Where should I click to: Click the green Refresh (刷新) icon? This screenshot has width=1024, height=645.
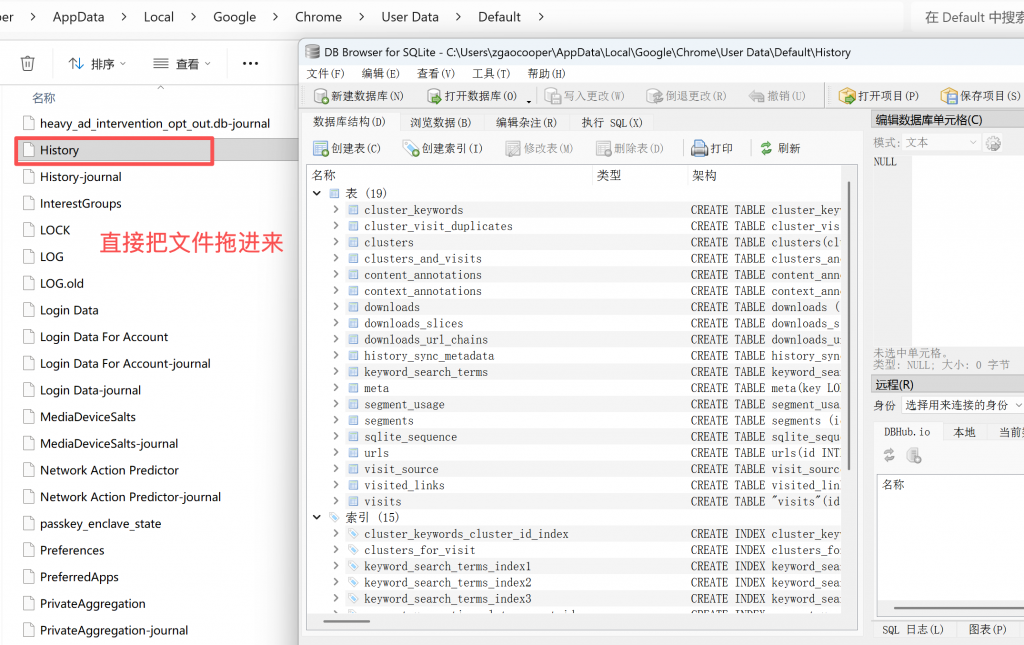(766, 148)
